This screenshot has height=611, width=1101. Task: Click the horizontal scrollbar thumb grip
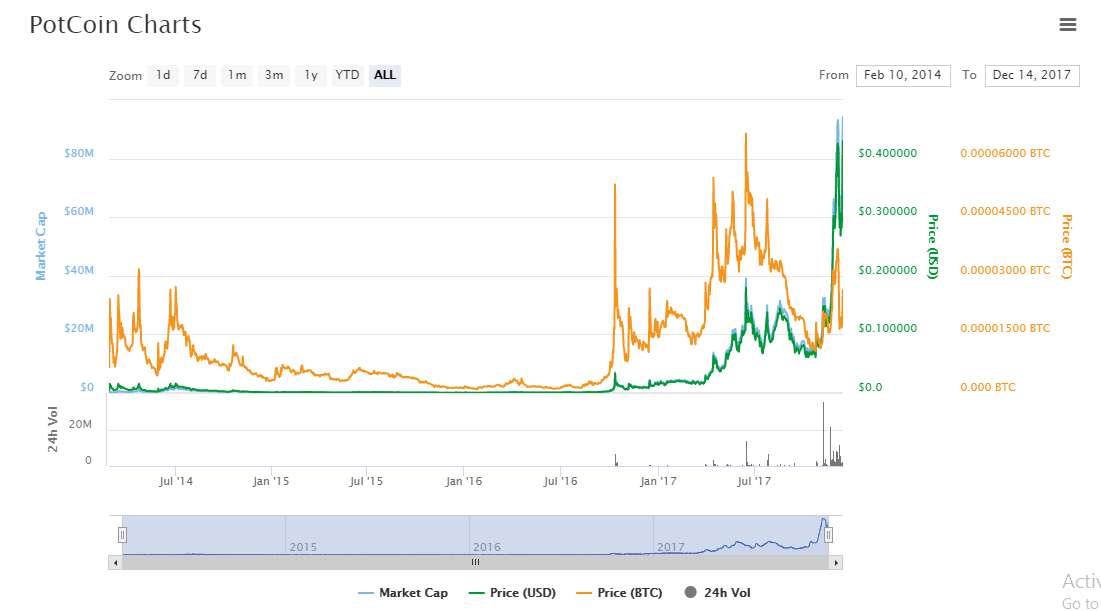click(475, 563)
